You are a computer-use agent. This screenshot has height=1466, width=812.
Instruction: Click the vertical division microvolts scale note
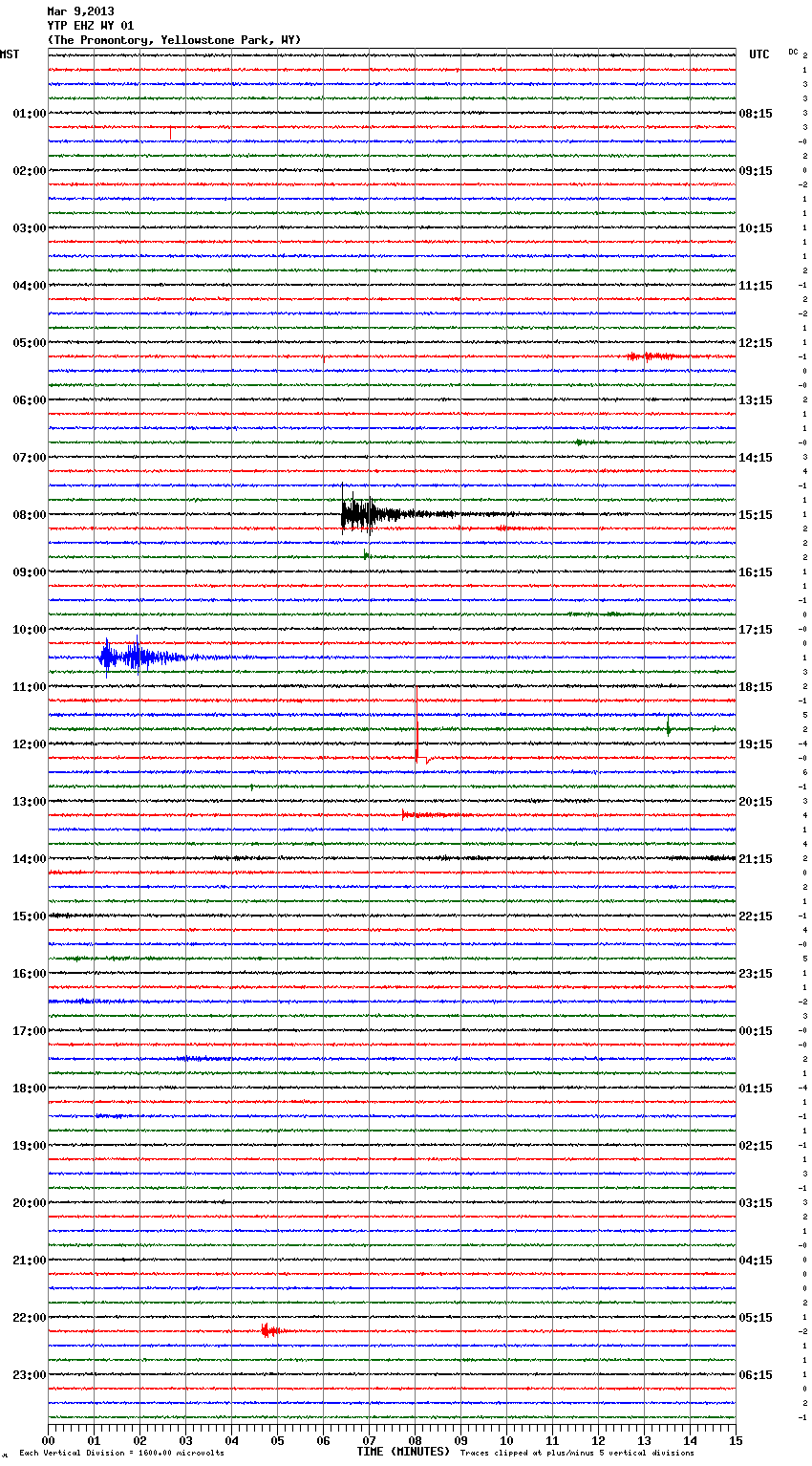[121, 1454]
